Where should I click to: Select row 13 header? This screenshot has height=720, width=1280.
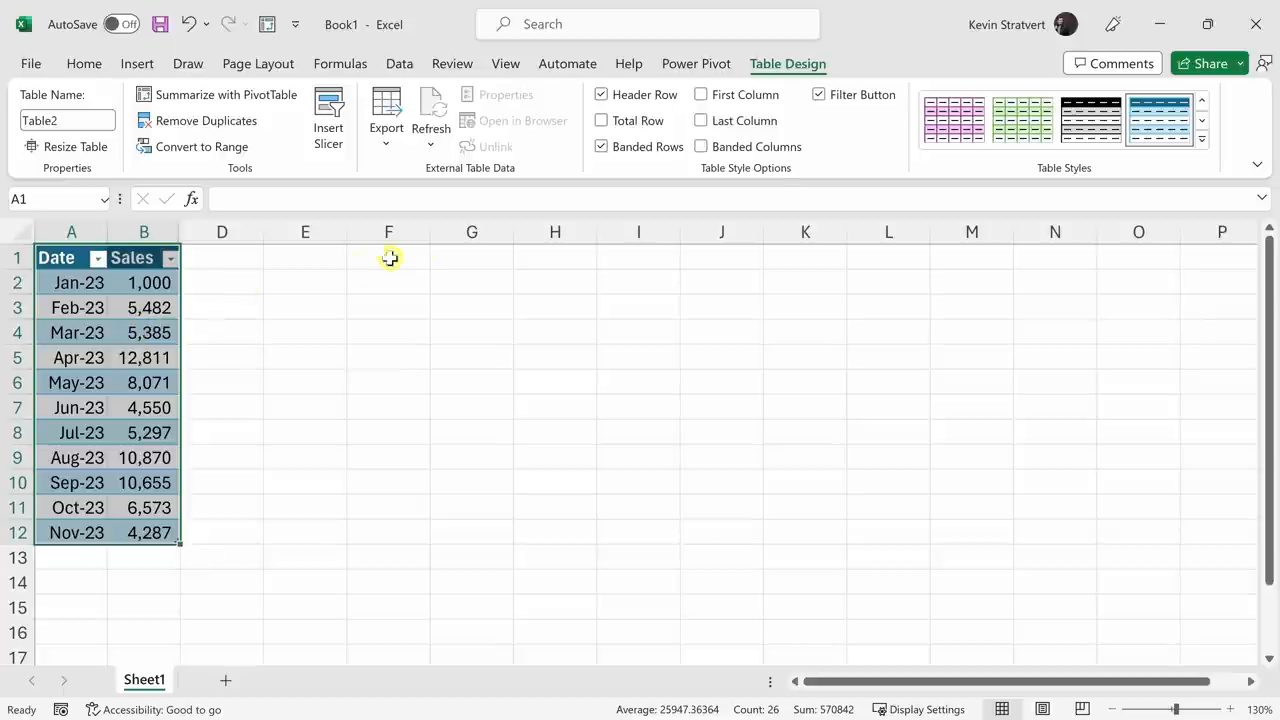pyautogui.click(x=17, y=558)
